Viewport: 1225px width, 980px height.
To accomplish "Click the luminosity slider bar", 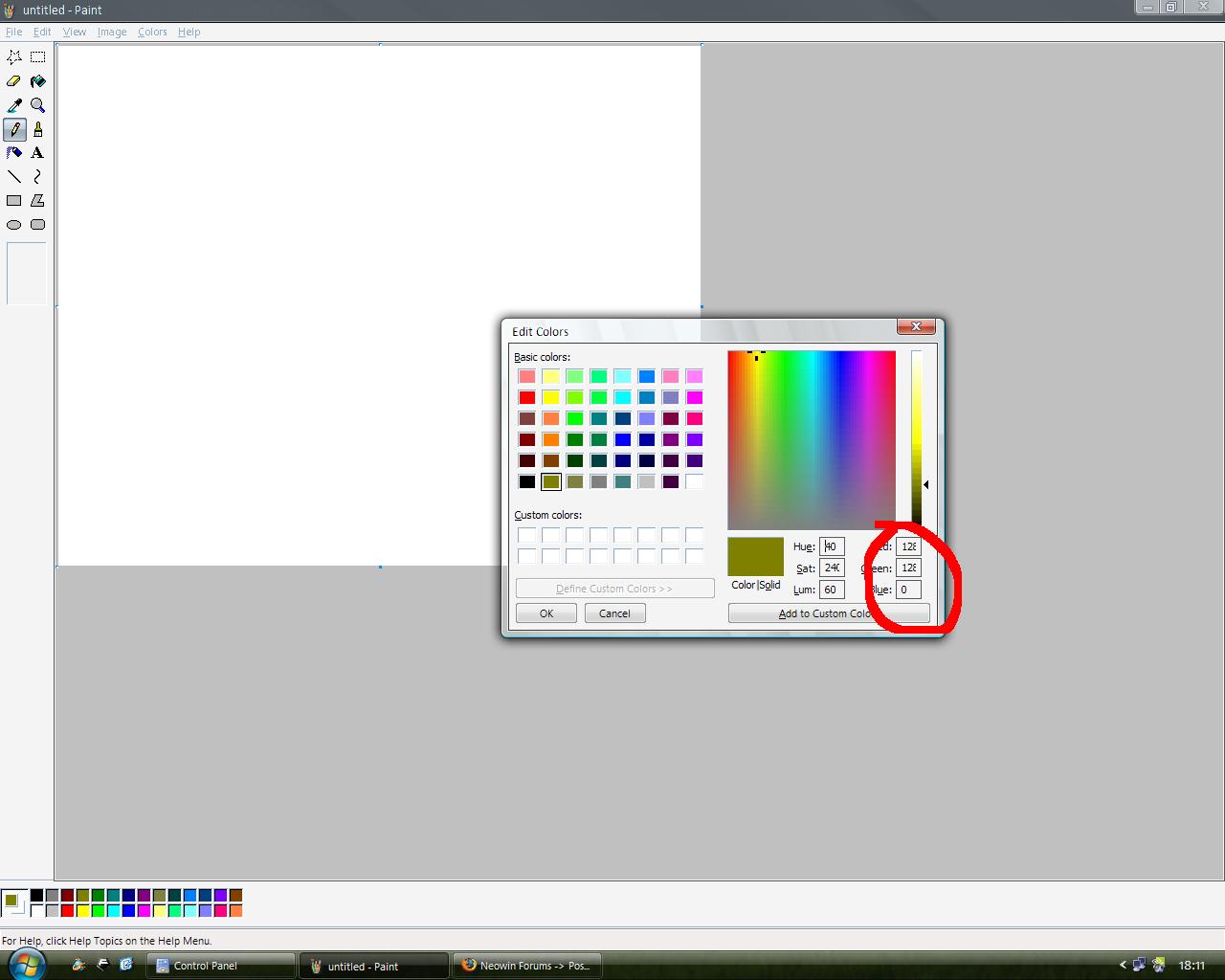I will pos(916,438).
